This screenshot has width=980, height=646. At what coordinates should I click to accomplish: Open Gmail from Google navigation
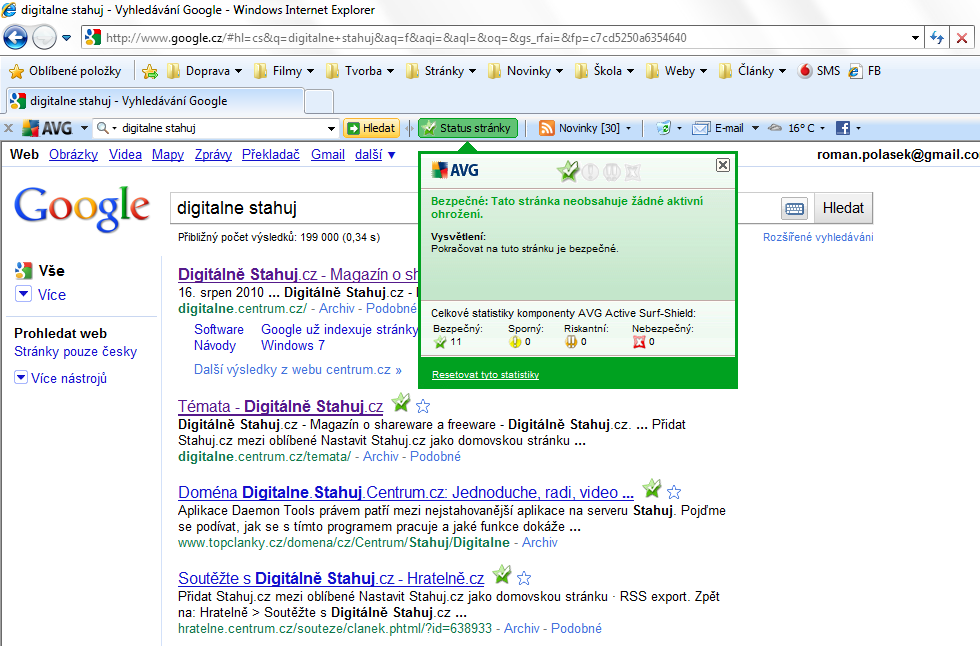(x=328, y=154)
